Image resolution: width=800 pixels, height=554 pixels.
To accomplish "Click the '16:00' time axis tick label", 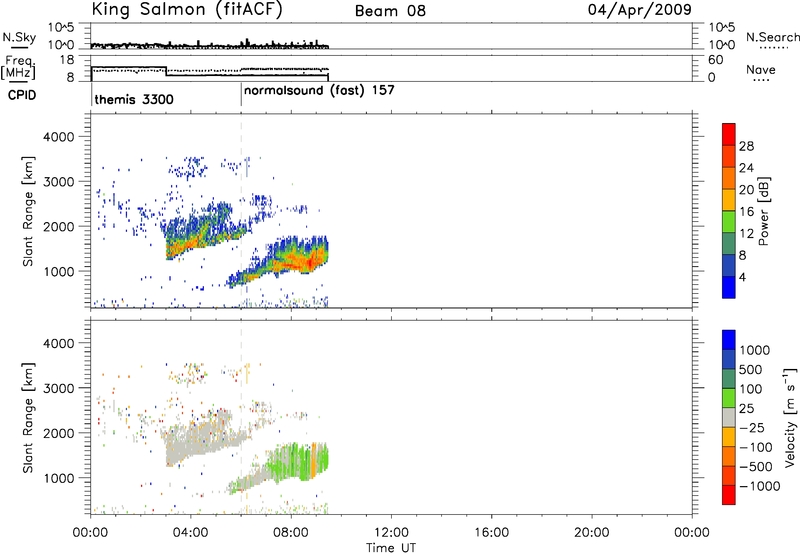I will pos(491,533).
